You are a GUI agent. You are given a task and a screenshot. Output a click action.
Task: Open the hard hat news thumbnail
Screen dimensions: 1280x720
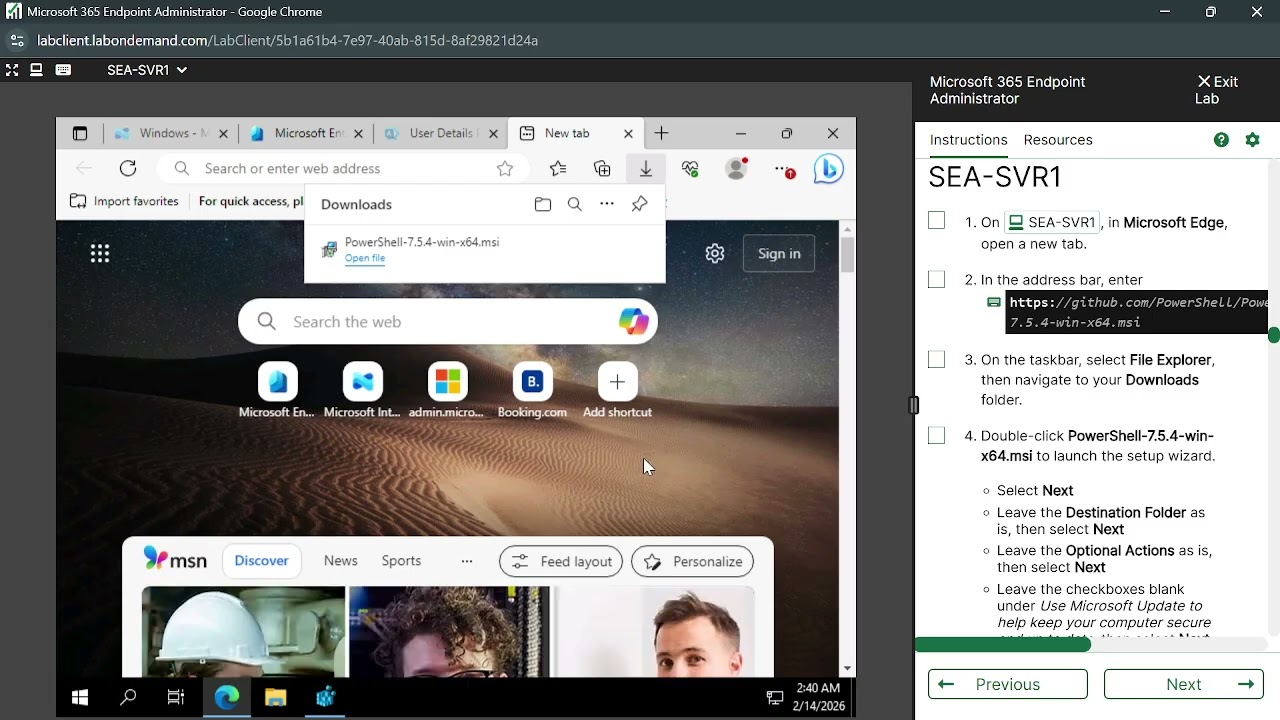pos(243,631)
